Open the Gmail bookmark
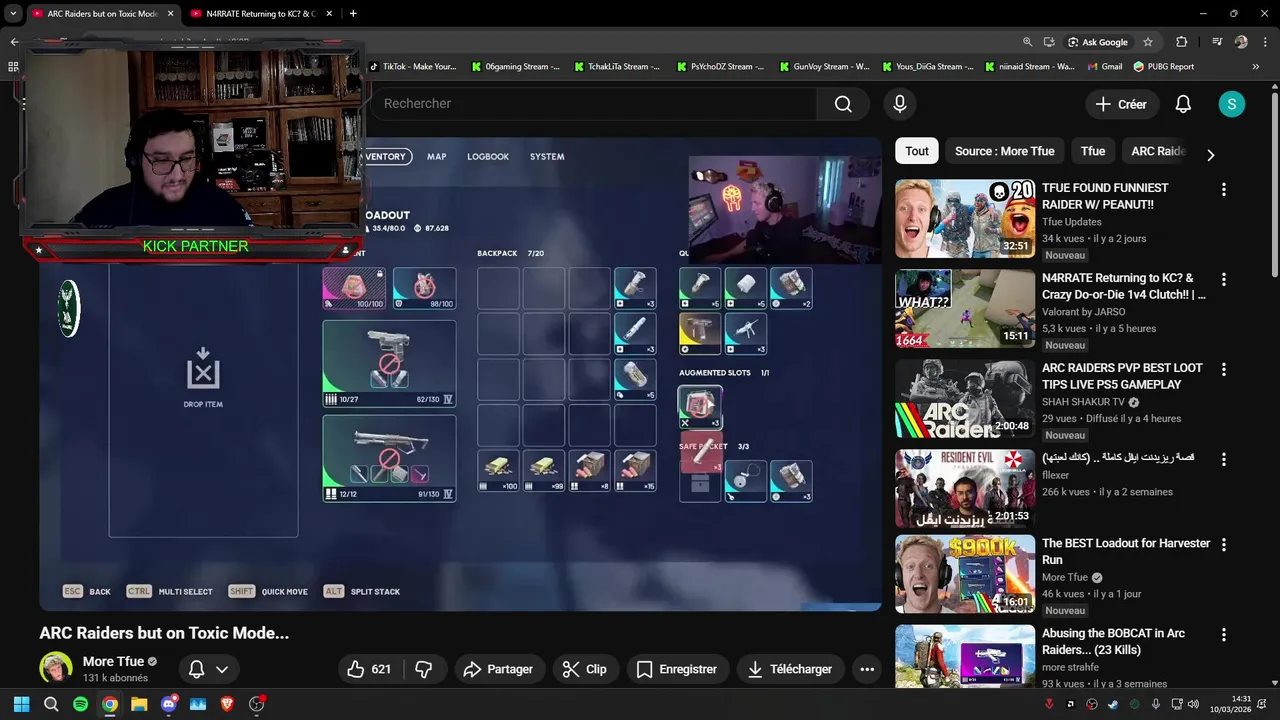This screenshot has height=720, width=1280. click(x=1104, y=67)
